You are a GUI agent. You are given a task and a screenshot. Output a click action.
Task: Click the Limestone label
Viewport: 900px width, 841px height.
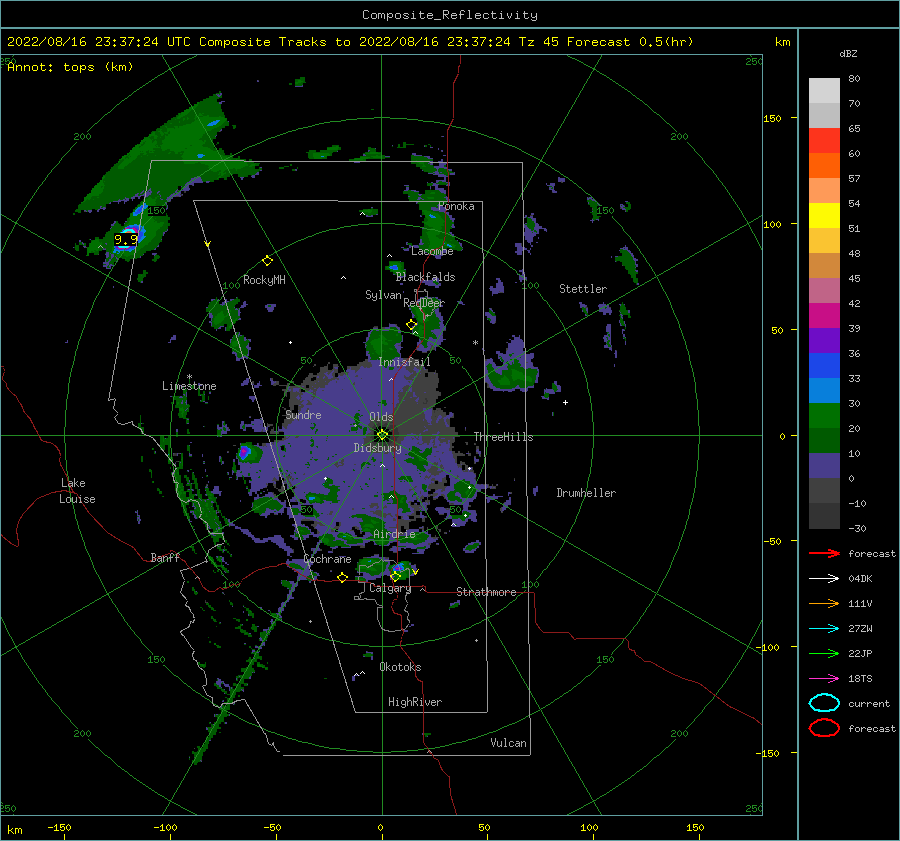(x=189, y=386)
